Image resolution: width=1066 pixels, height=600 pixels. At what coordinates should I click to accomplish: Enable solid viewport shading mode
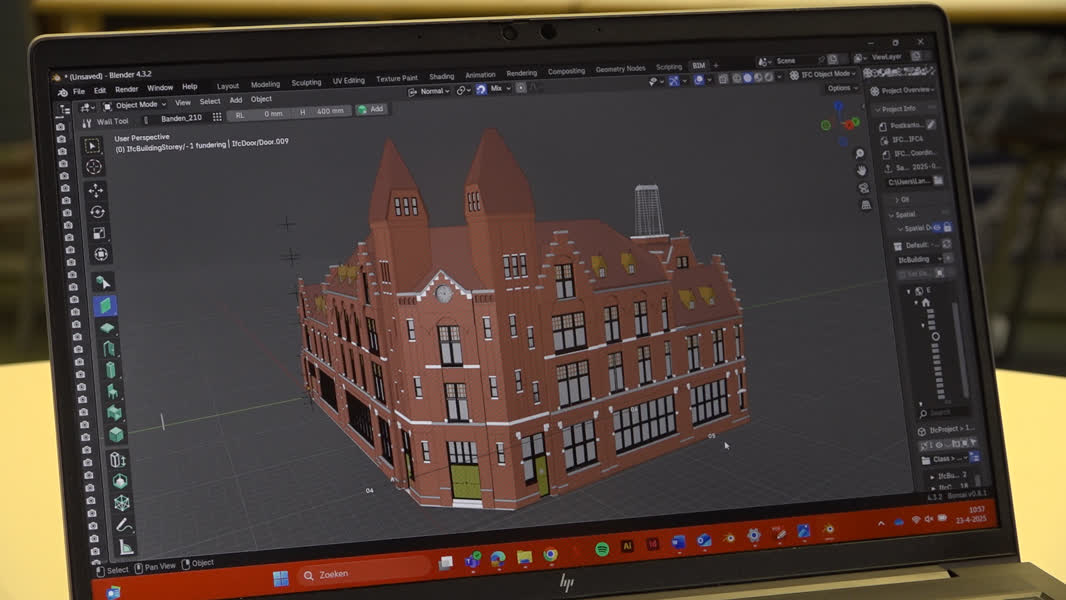(746, 76)
